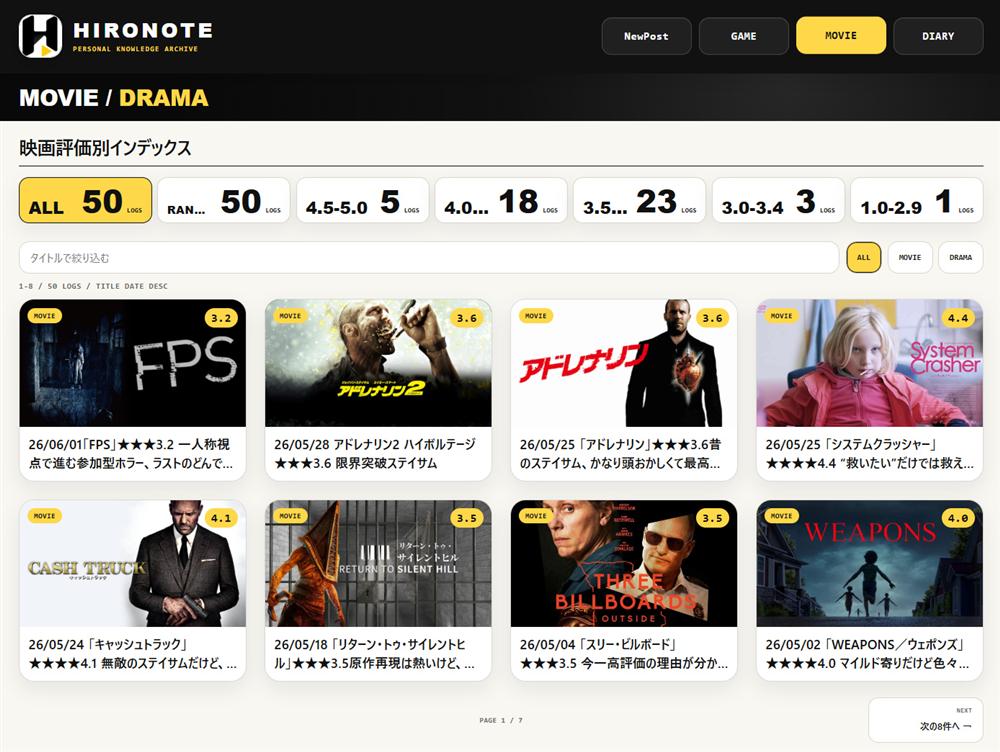Filter by the 3.5... rating with 23 logs
Viewport: 1000px width, 752px height.
click(640, 200)
